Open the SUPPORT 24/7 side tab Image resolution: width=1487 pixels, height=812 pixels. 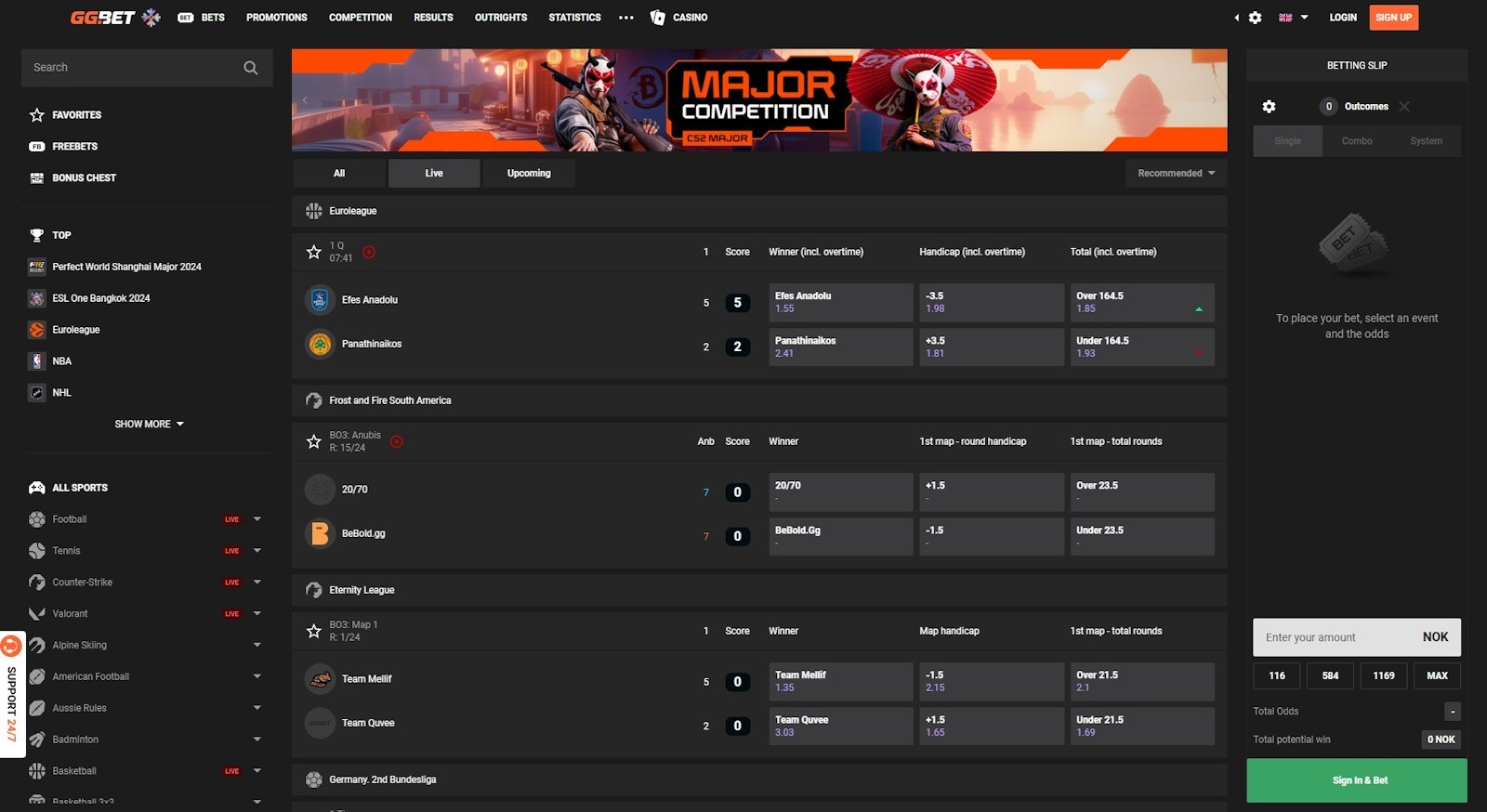tap(12, 695)
